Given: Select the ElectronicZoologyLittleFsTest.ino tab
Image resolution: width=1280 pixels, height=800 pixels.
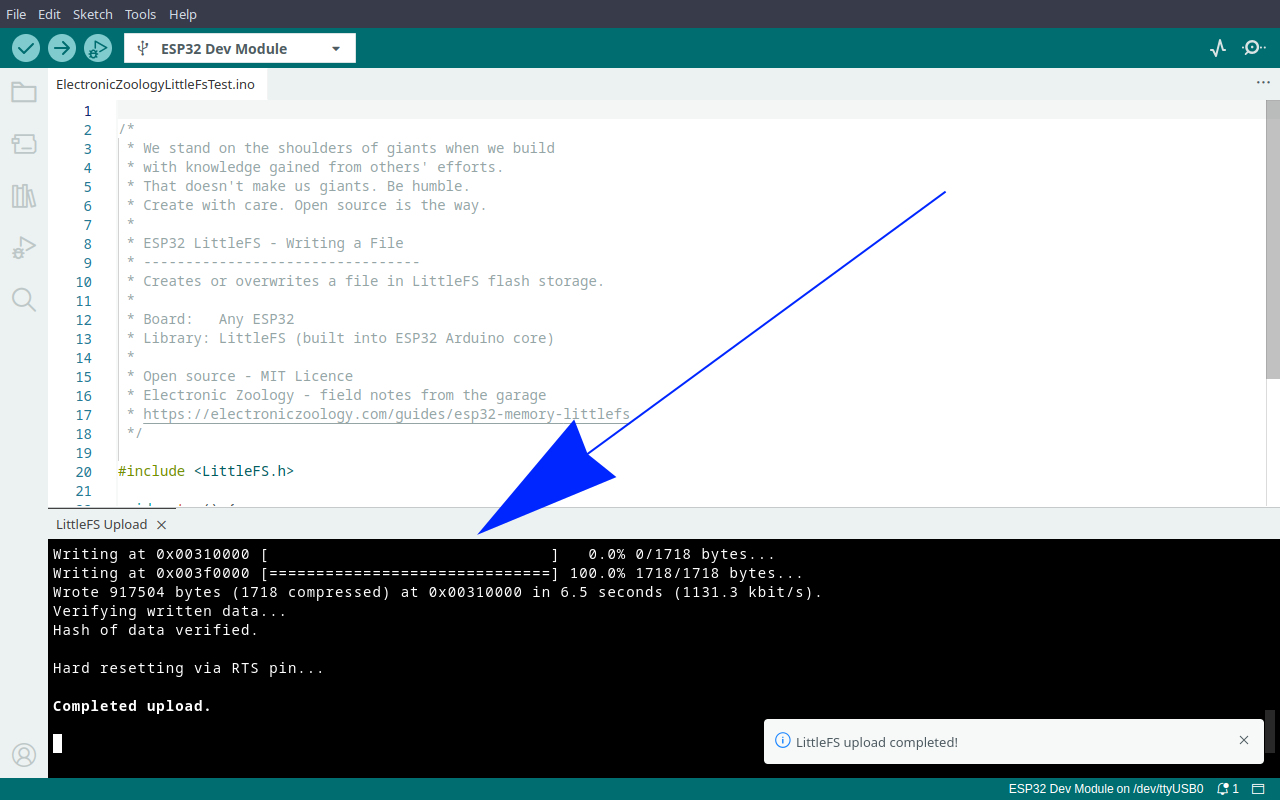Looking at the screenshot, I should [156, 85].
